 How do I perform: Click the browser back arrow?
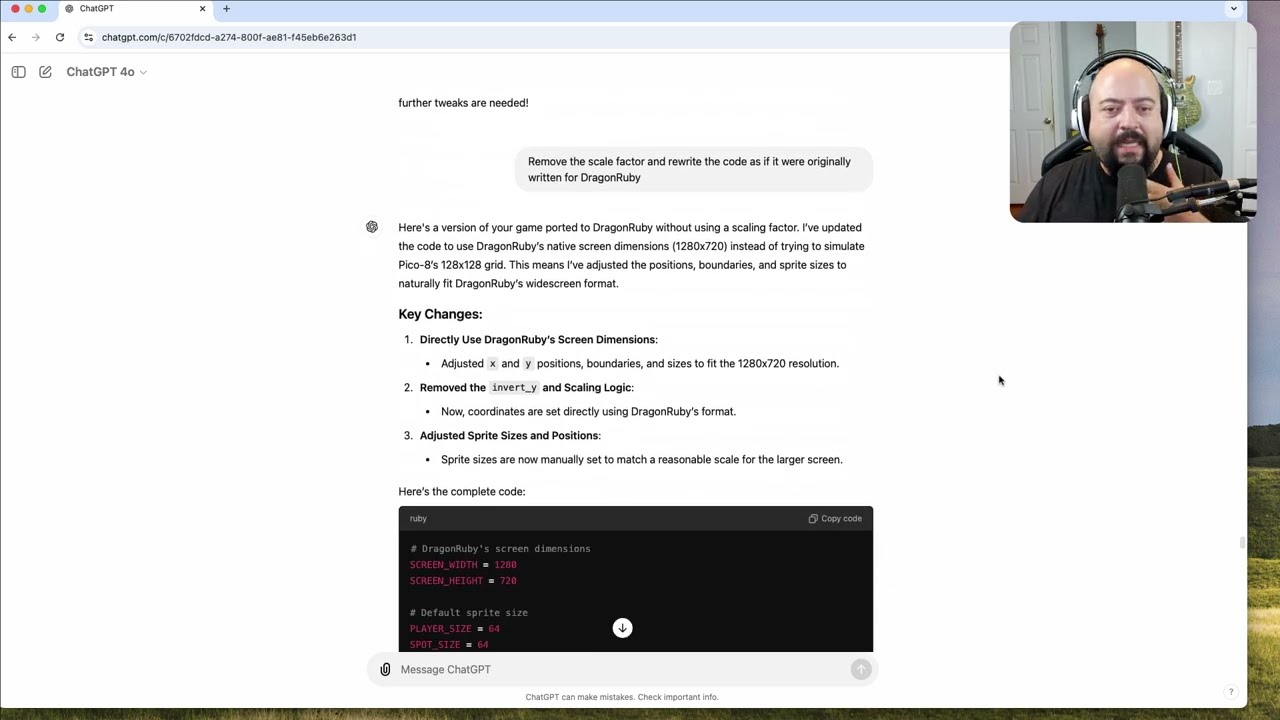coord(12,37)
